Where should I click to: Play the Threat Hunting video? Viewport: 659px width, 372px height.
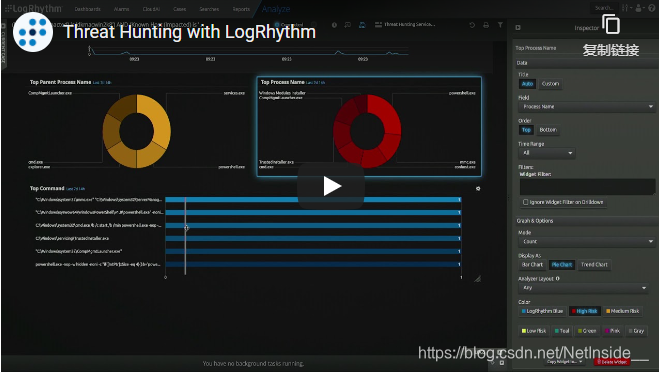[331, 186]
